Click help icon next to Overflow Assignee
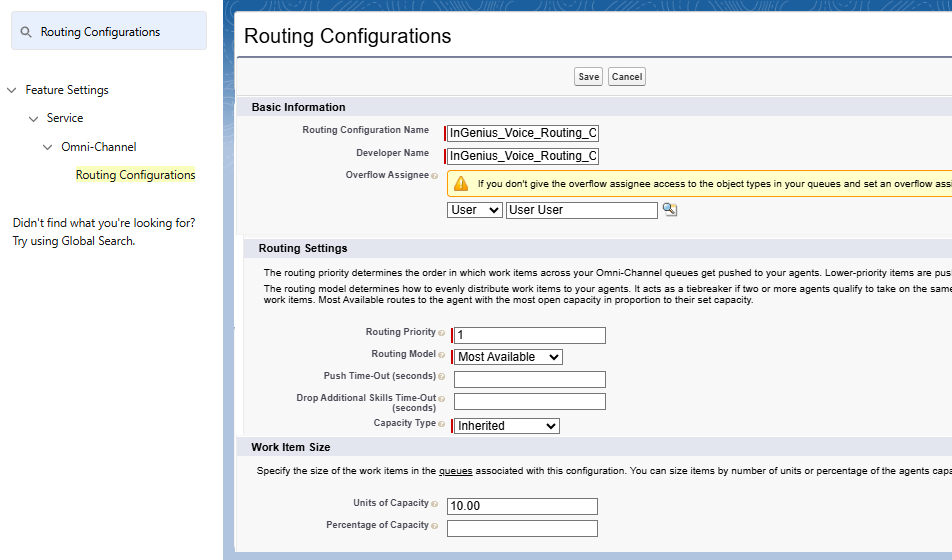952x560 pixels. click(x=435, y=176)
